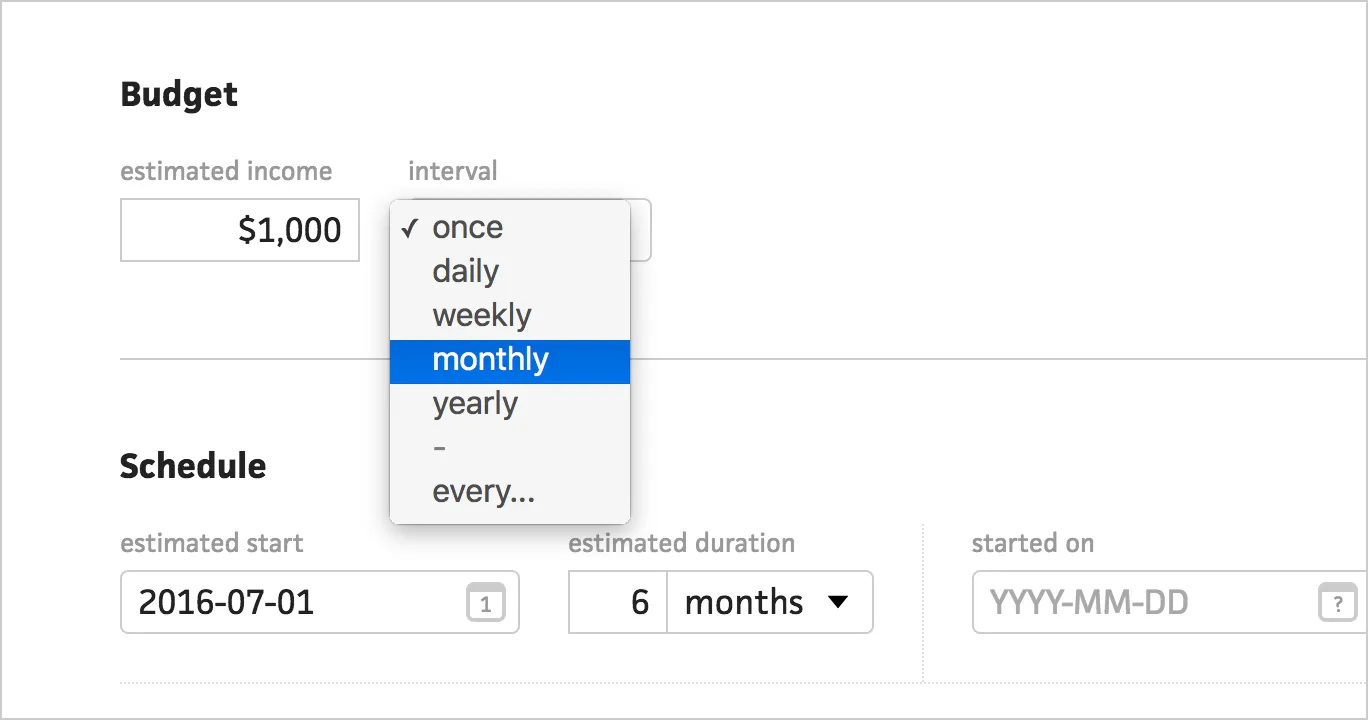Click the calendar icon beside estimated start
The width and height of the screenshot is (1368, 720).
487,602
